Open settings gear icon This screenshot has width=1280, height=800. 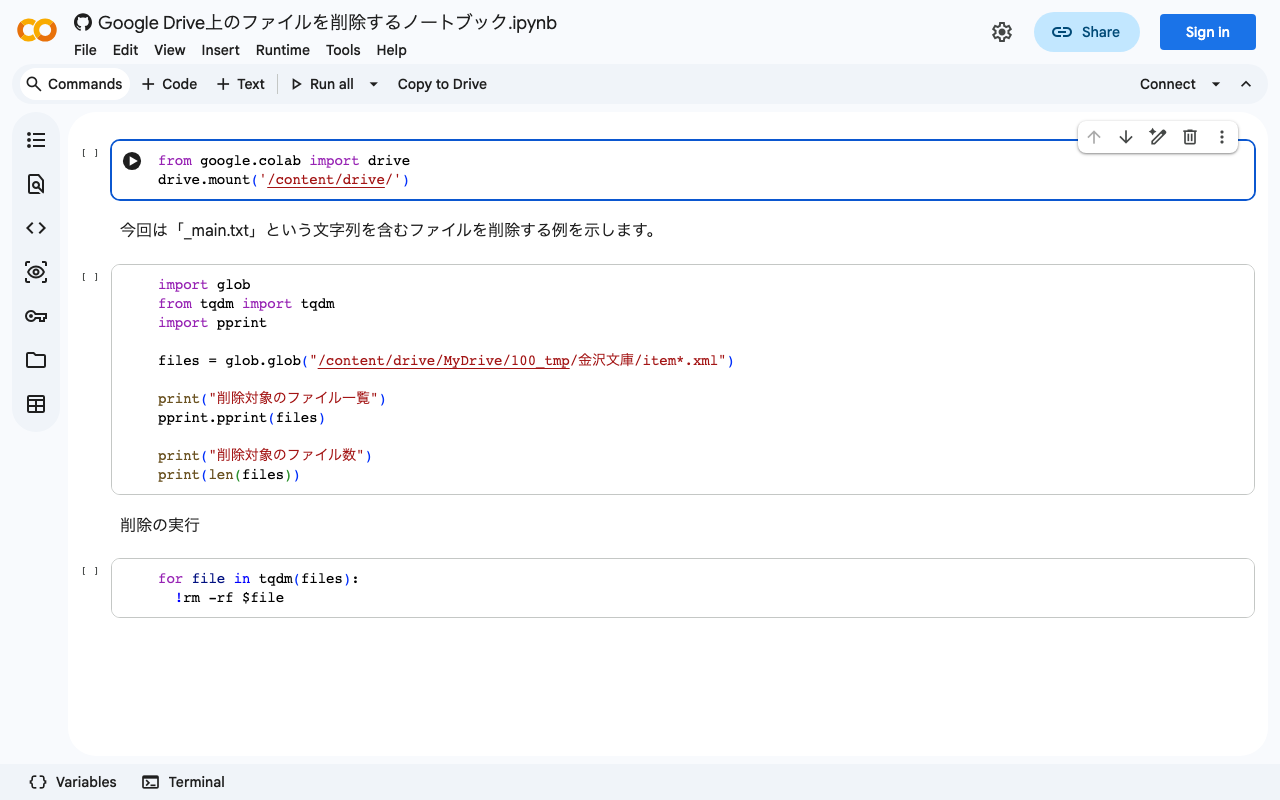coord(1002,32)
